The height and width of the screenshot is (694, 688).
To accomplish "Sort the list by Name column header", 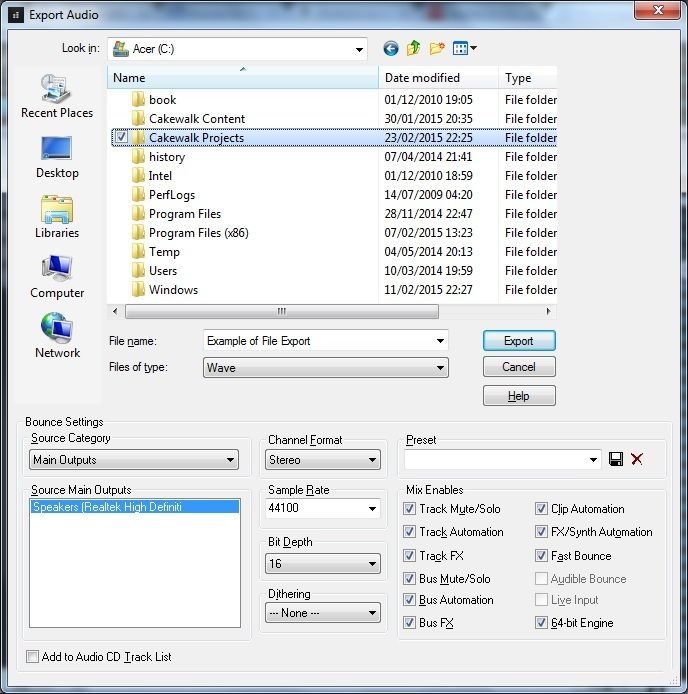I will (243, 78).
